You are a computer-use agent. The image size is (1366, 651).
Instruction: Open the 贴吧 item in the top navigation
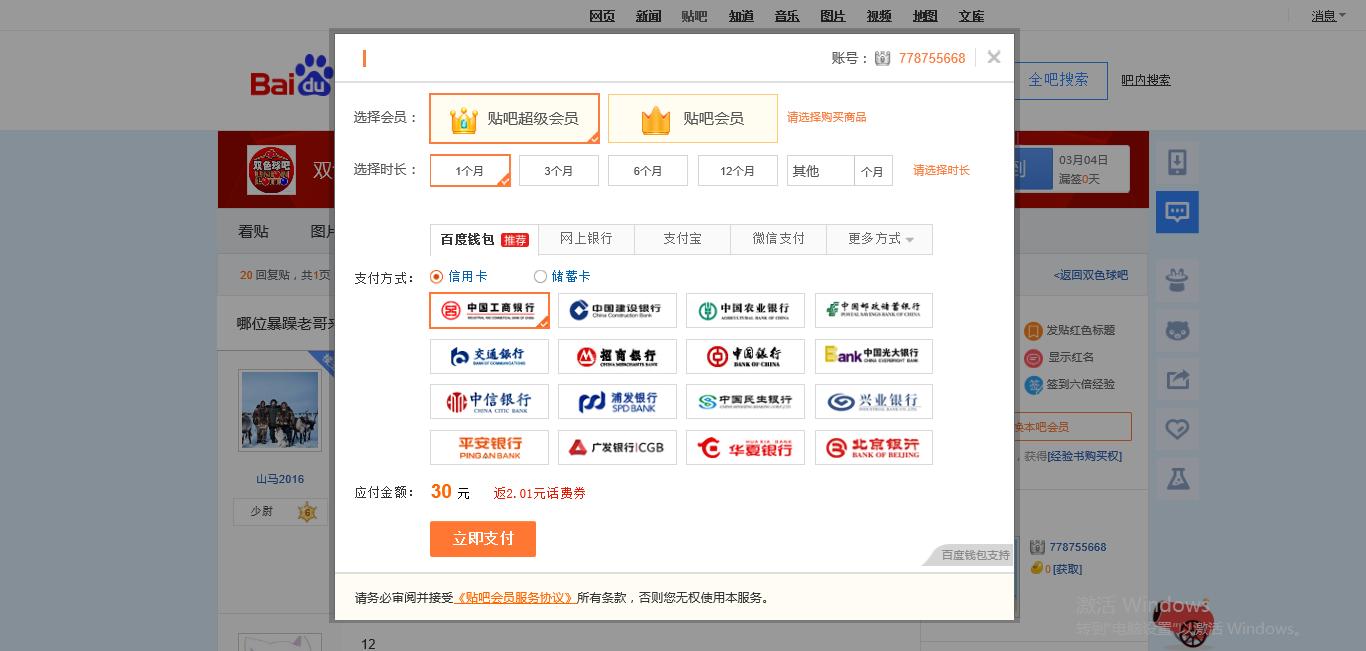(694, 15)
